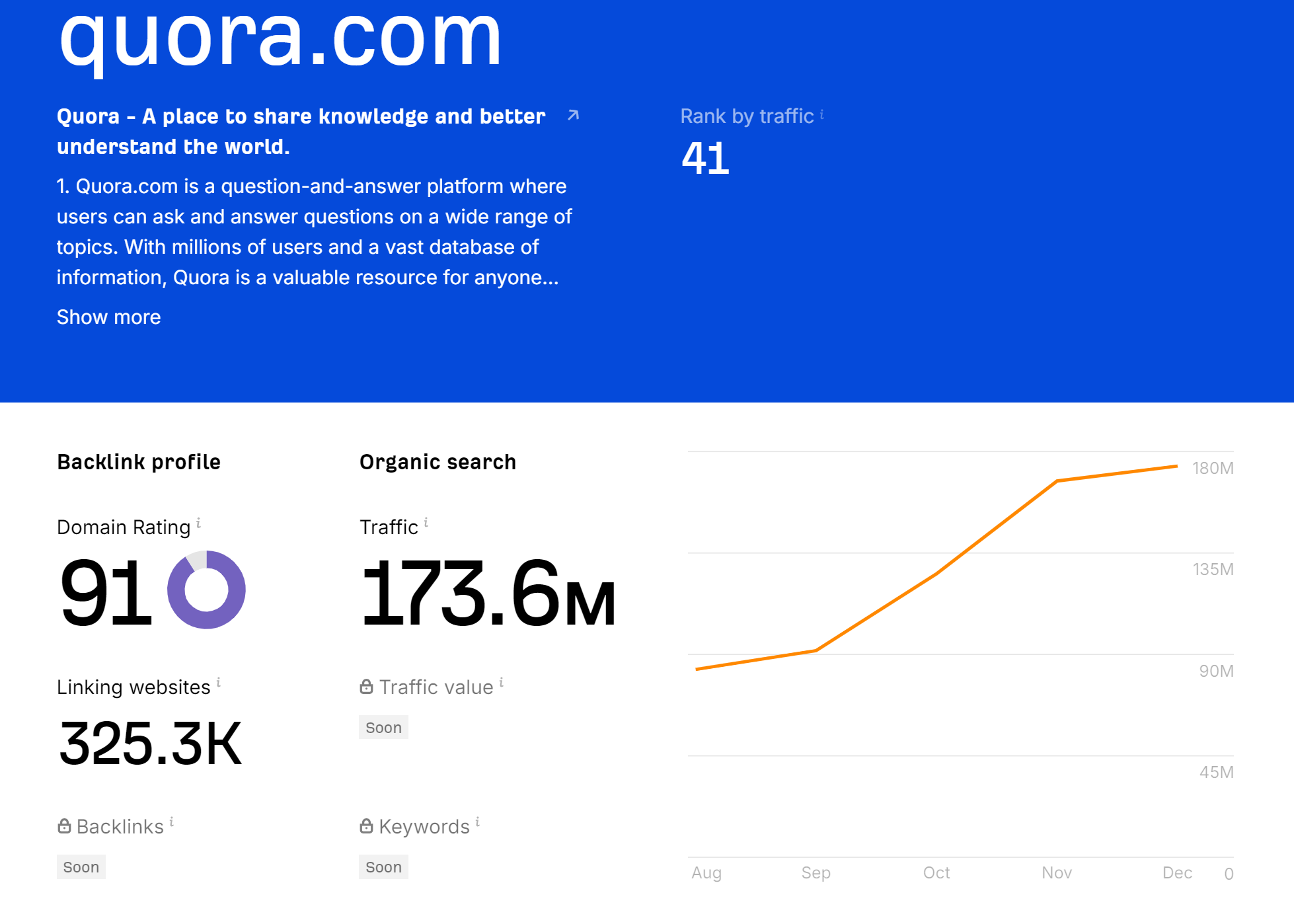Click info icon beside Linking websites
The width and height of the screenshot is (1294, 924).
click(x=219, y=683)
